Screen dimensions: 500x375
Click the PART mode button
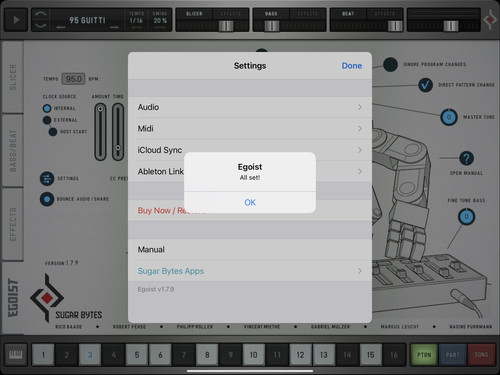tap(452, 355)
